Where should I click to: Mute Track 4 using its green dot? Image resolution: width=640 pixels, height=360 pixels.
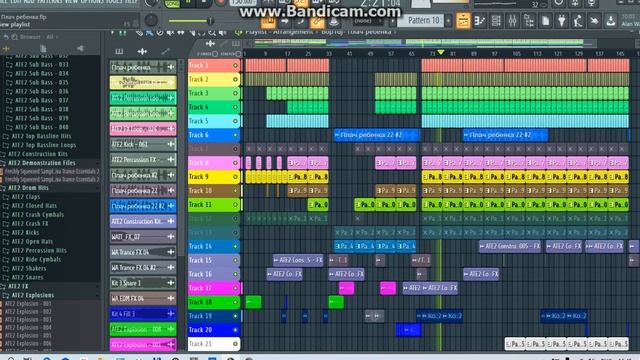pos(235,107)
